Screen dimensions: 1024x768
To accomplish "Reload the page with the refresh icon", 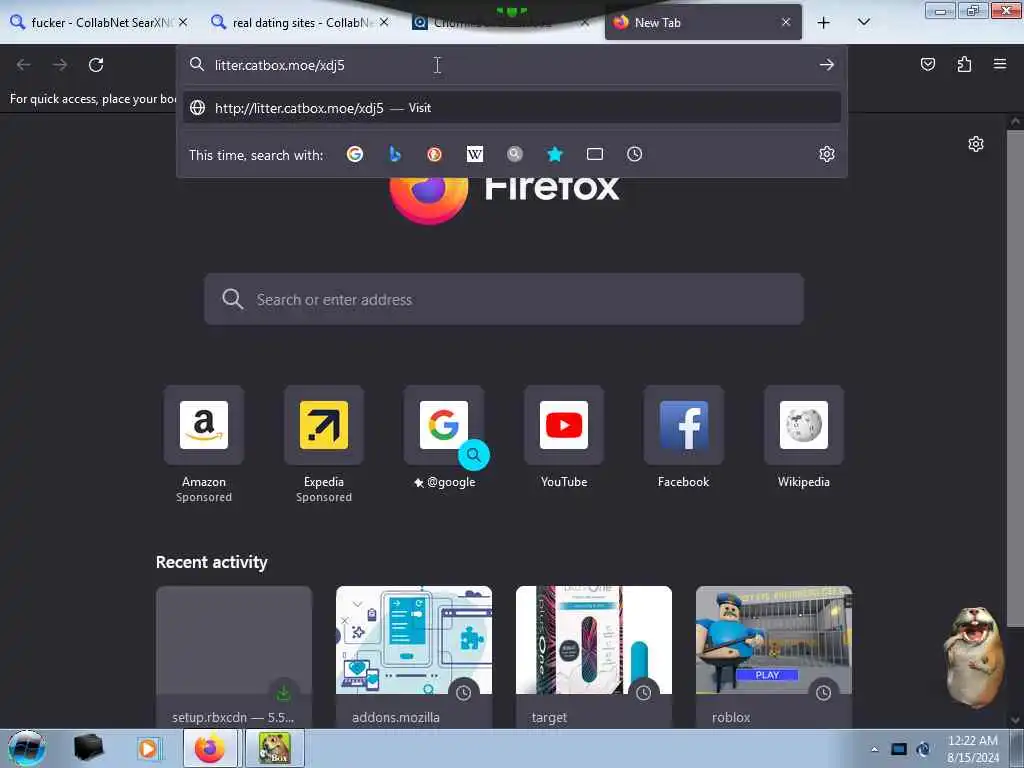I will [96, 65].
